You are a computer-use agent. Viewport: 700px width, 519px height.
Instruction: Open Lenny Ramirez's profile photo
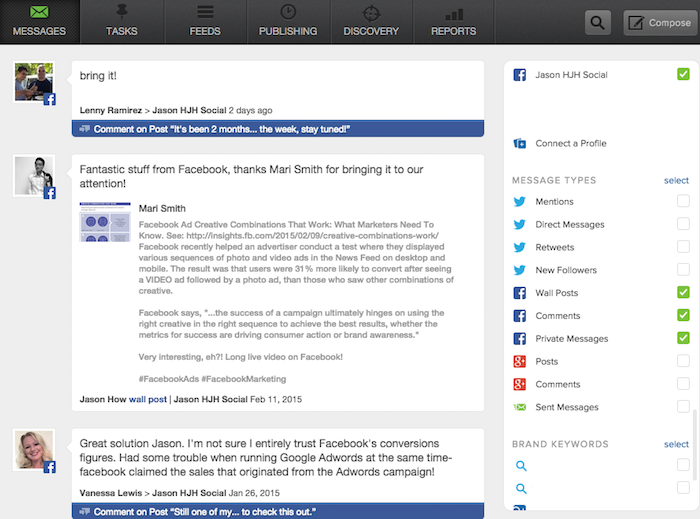[34, 82]
